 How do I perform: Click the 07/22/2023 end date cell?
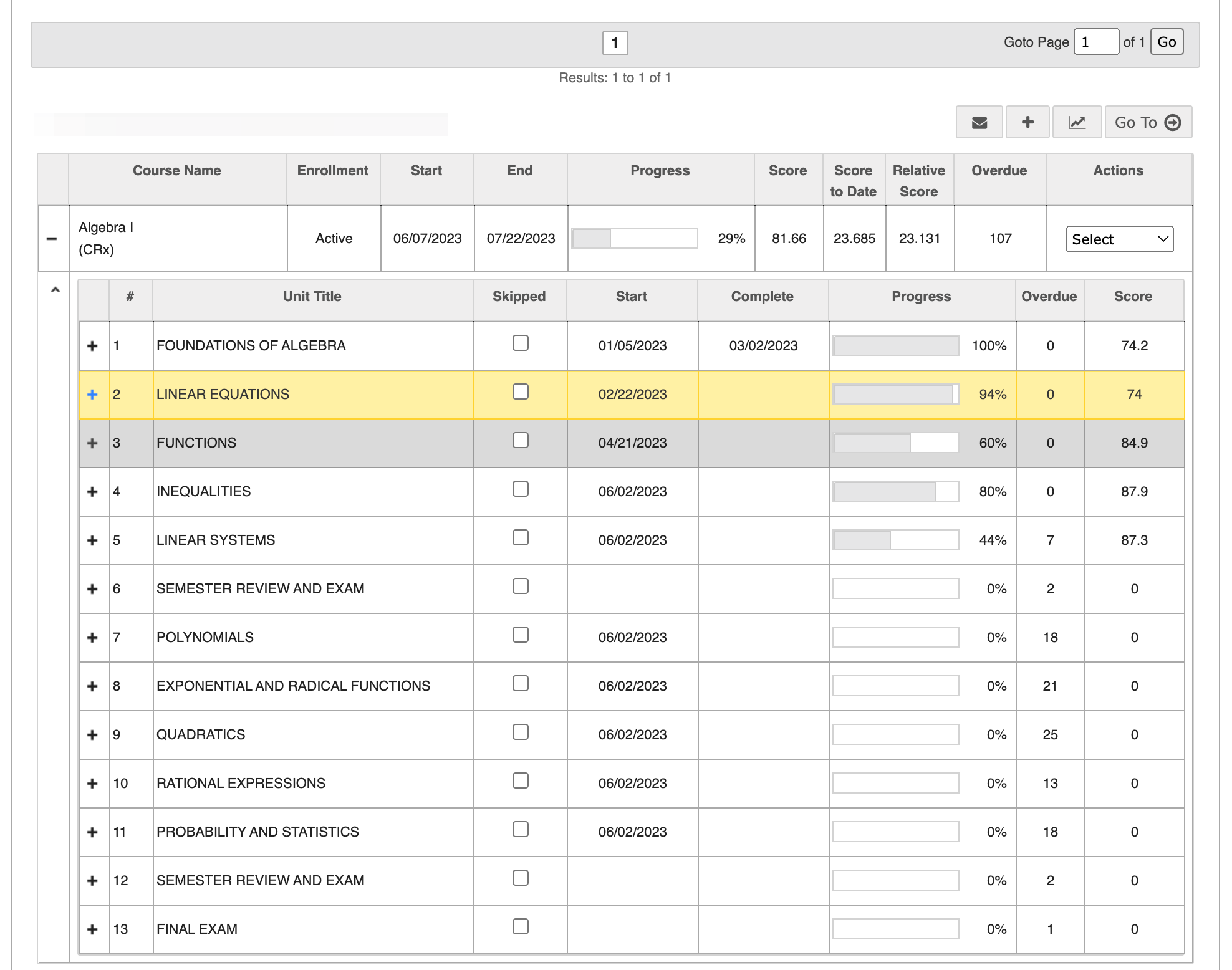point(521,239)
